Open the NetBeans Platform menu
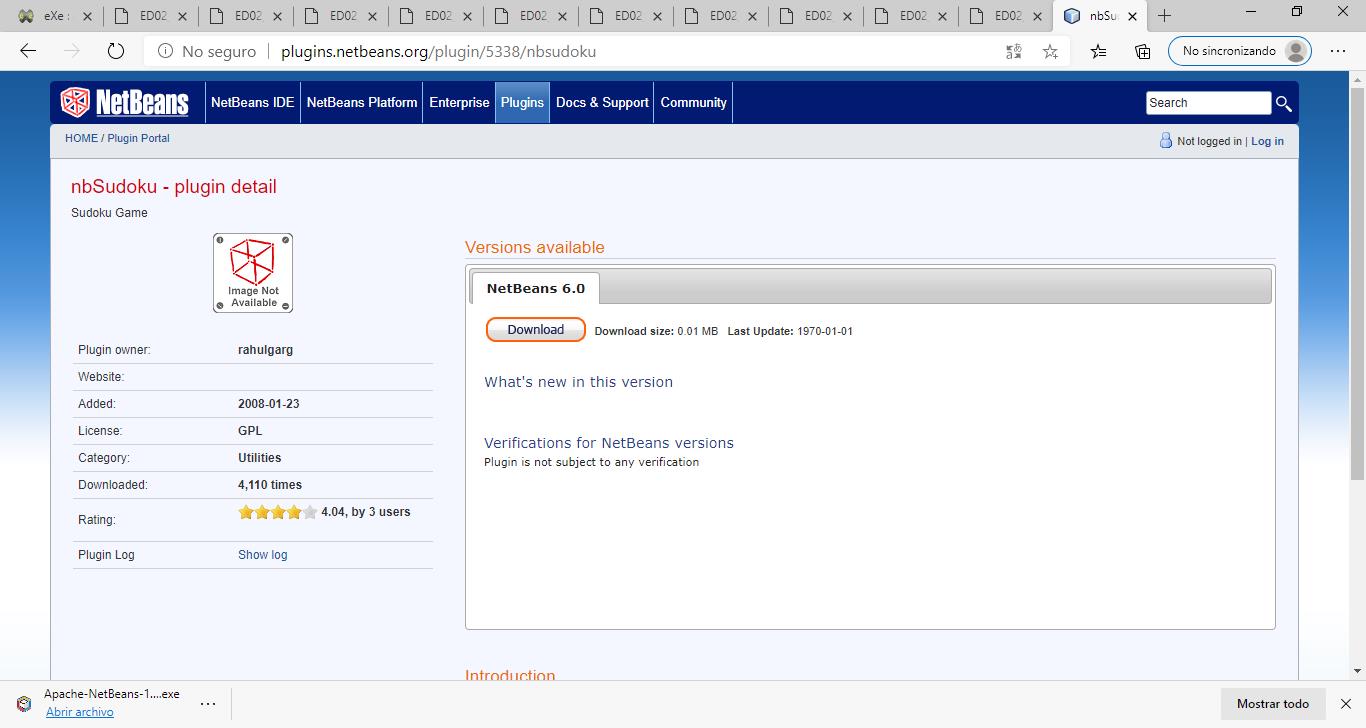This screenshot has height=728, width=1366. [362, 102]
